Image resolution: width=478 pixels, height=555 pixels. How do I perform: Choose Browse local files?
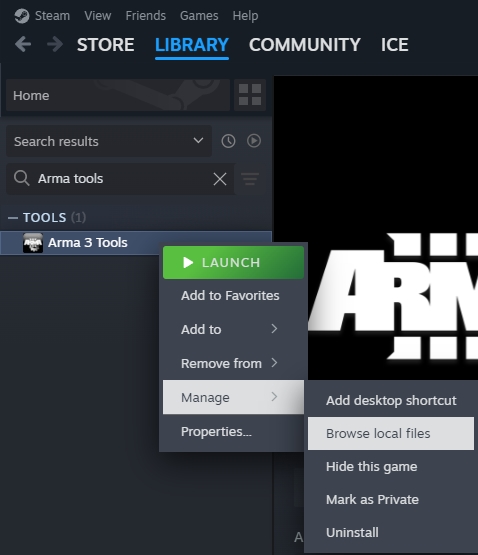[391, 433]
